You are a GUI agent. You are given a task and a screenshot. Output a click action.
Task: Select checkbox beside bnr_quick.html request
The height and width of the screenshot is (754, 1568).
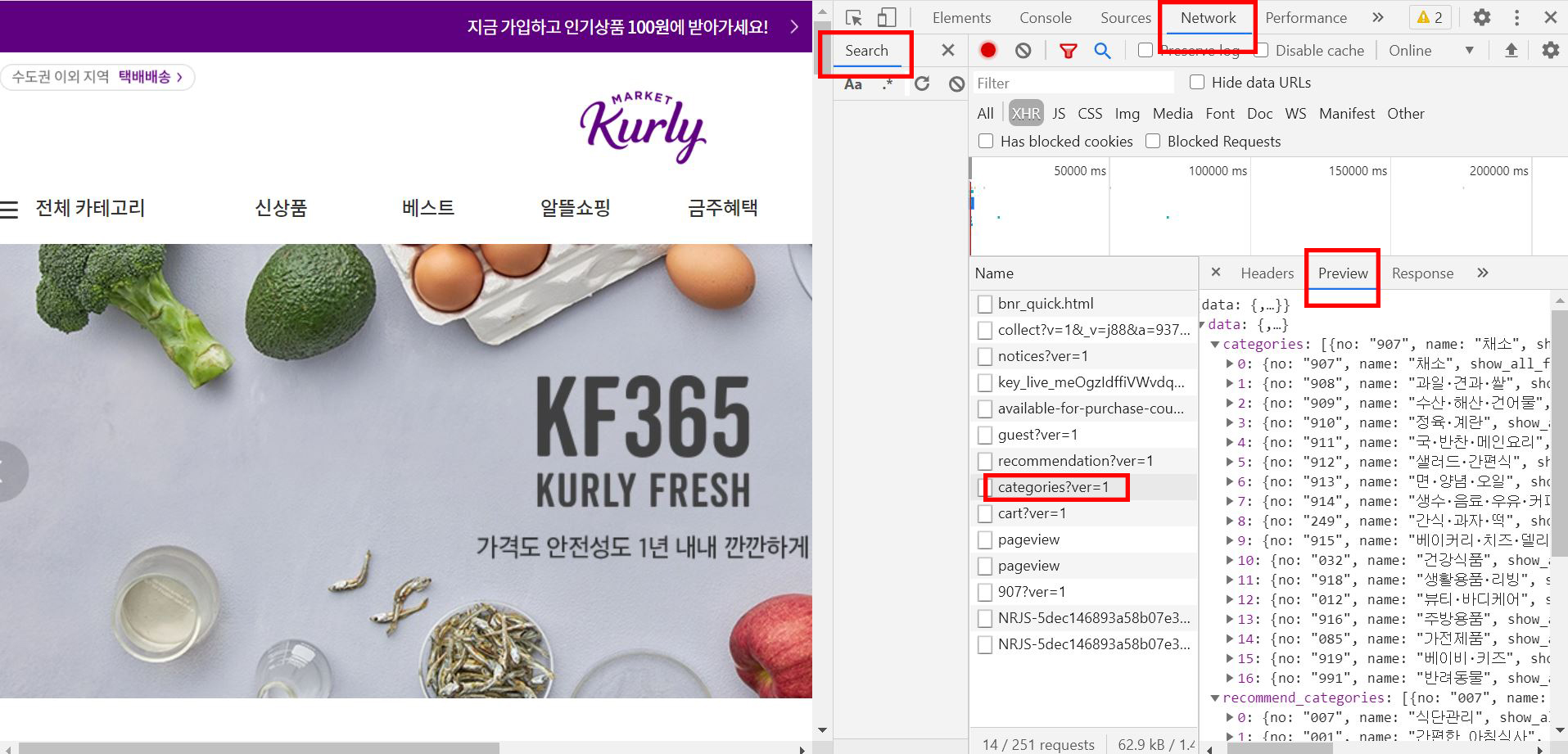(985, 304)
